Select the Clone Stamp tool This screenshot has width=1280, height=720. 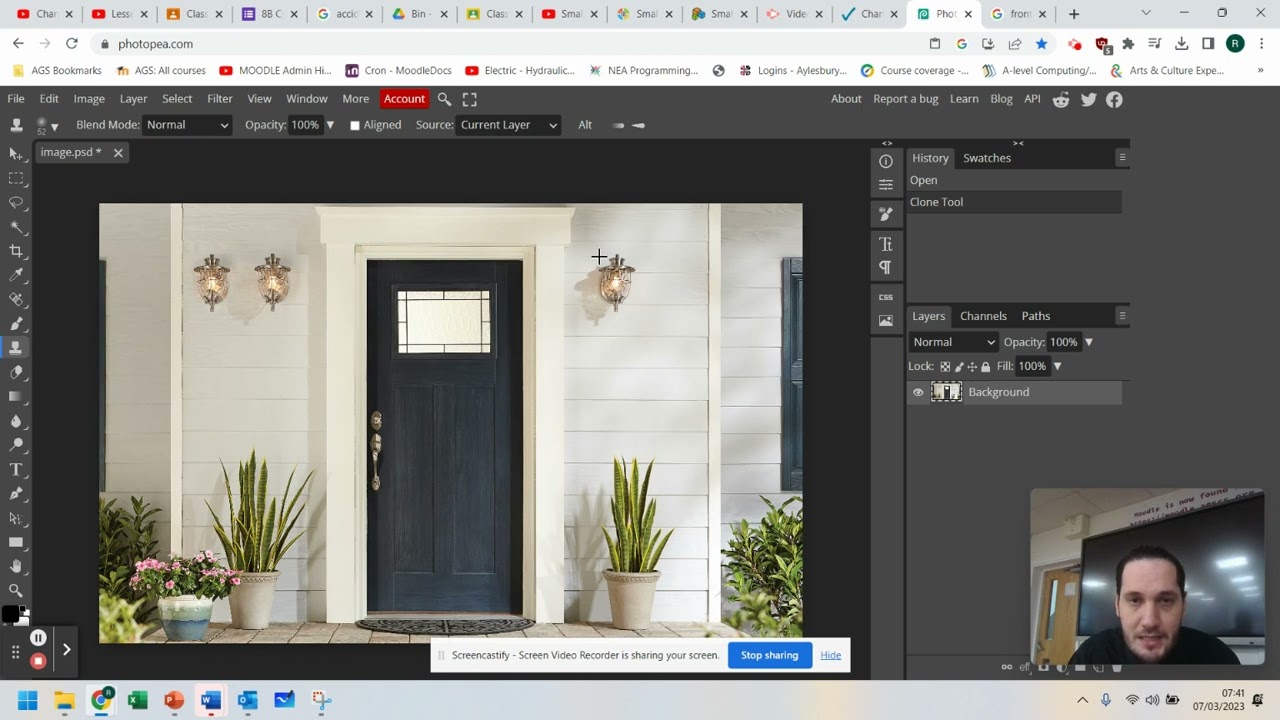click(x=16, y=348)
